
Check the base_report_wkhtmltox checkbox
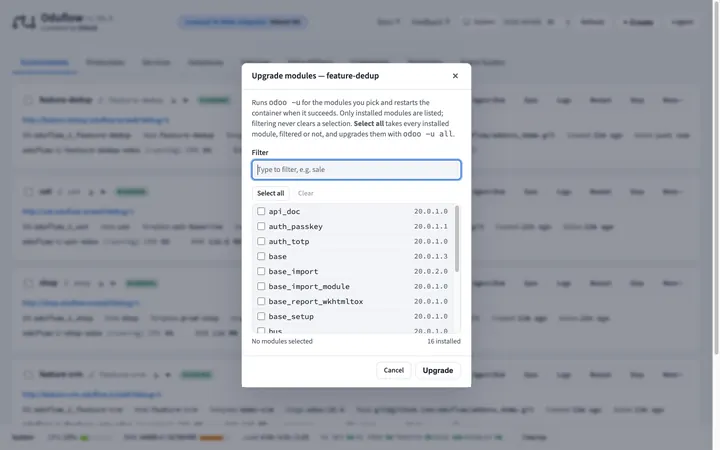[x=261, y=301]
